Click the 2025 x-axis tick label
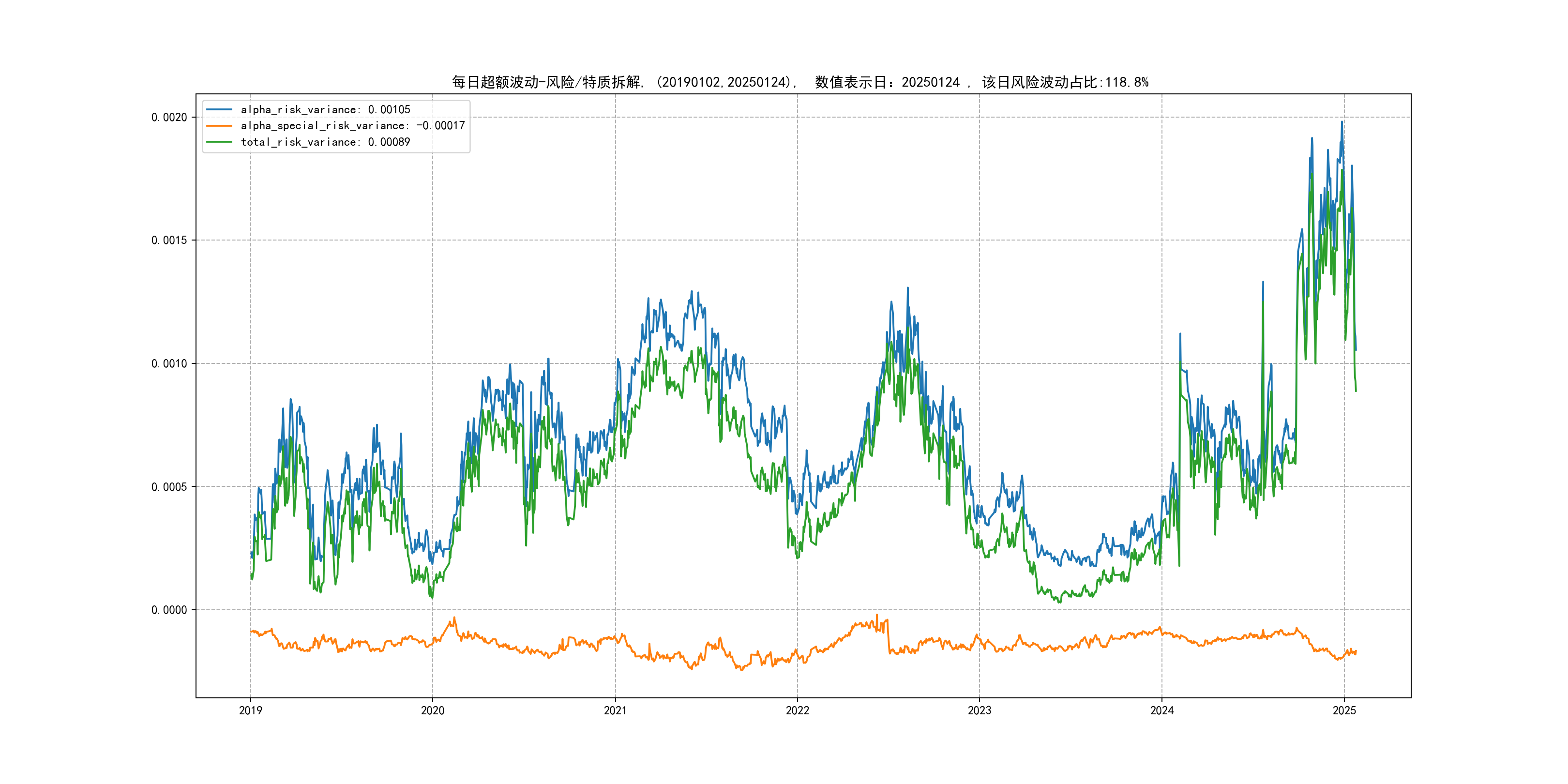Image resolution: width=1568 pixels, height=784 pixels. pyautogui.click(x=1344, y=710)
